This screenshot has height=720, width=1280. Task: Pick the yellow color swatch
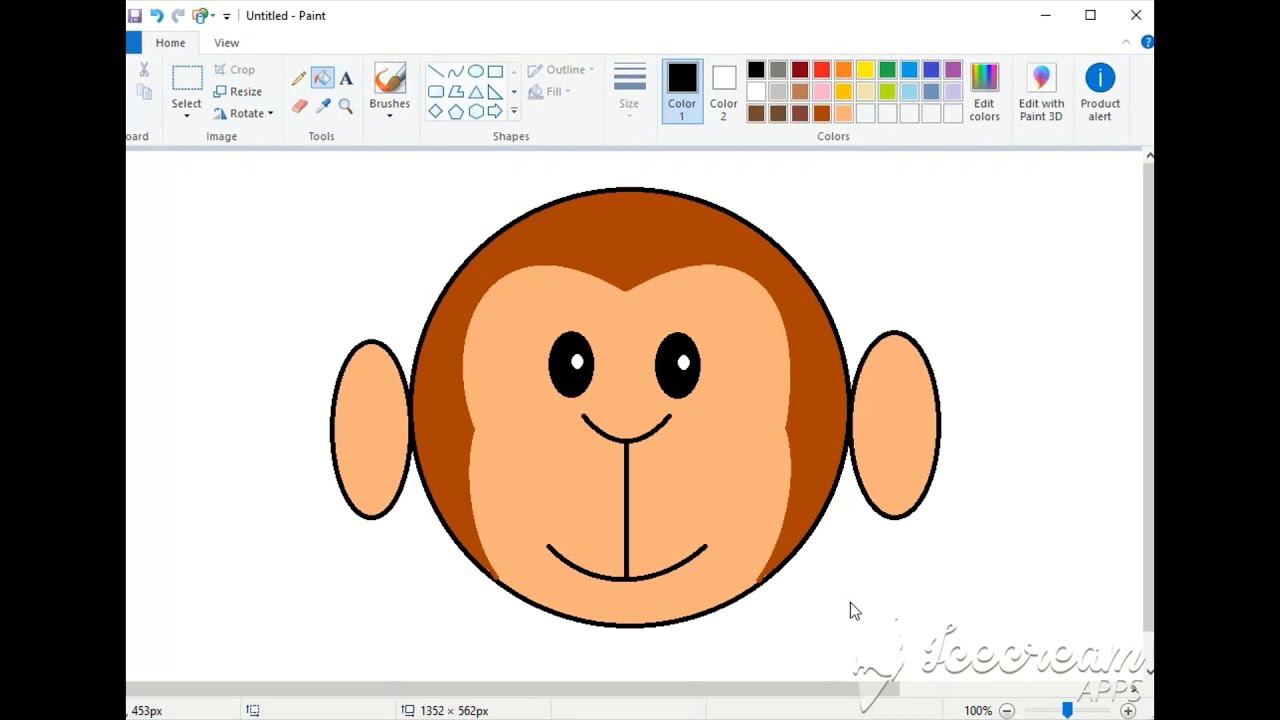tap(865, 70)
